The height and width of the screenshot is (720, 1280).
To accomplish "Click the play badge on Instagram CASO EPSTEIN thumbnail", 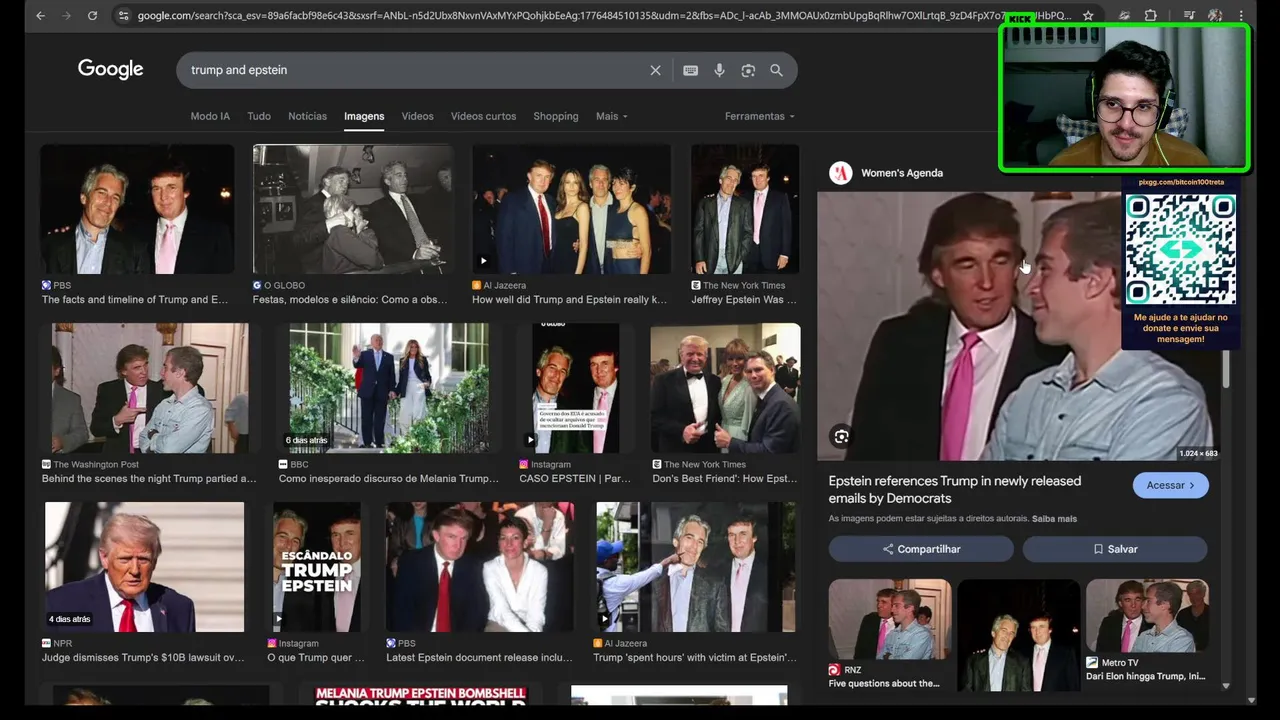I will [530, 439].
